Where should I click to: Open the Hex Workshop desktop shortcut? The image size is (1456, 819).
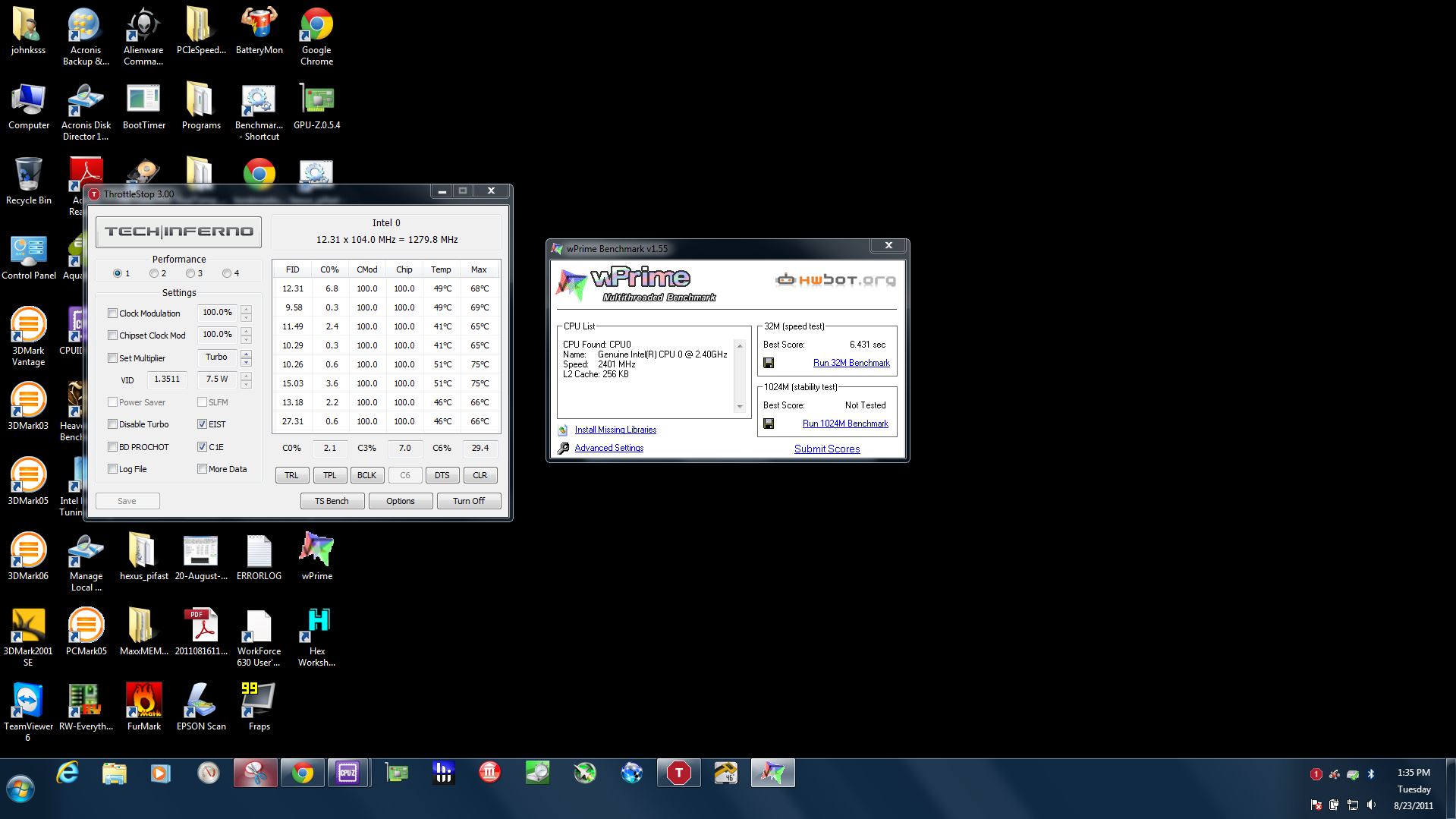point(317,638)
